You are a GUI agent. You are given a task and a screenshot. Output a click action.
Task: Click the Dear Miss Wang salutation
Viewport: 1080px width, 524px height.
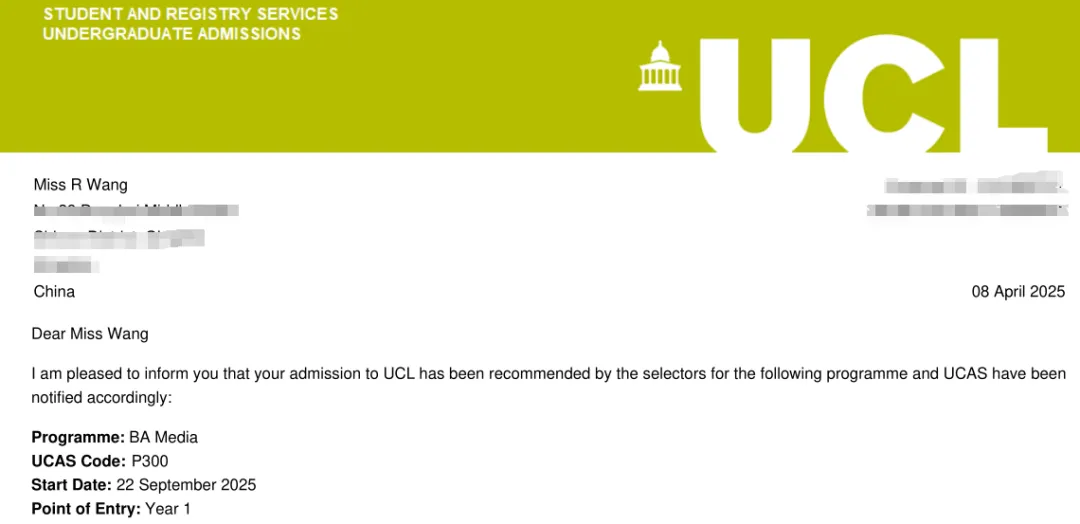click(90, 335)
